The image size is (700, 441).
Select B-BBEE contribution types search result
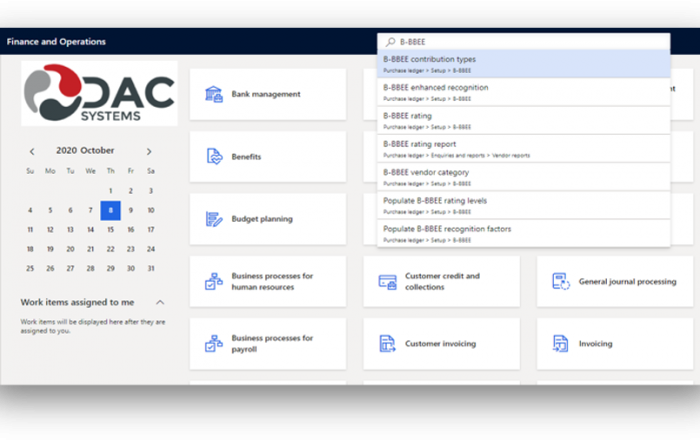(x=523, y=64)
